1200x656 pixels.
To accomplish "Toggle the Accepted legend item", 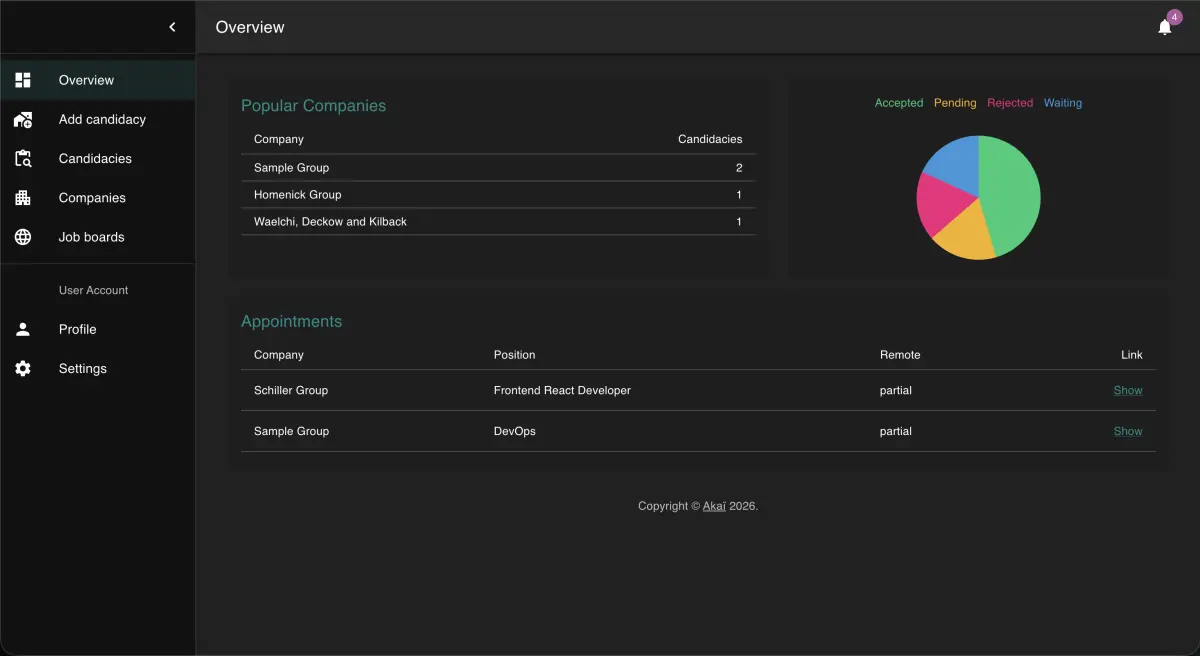I will 899,103.
